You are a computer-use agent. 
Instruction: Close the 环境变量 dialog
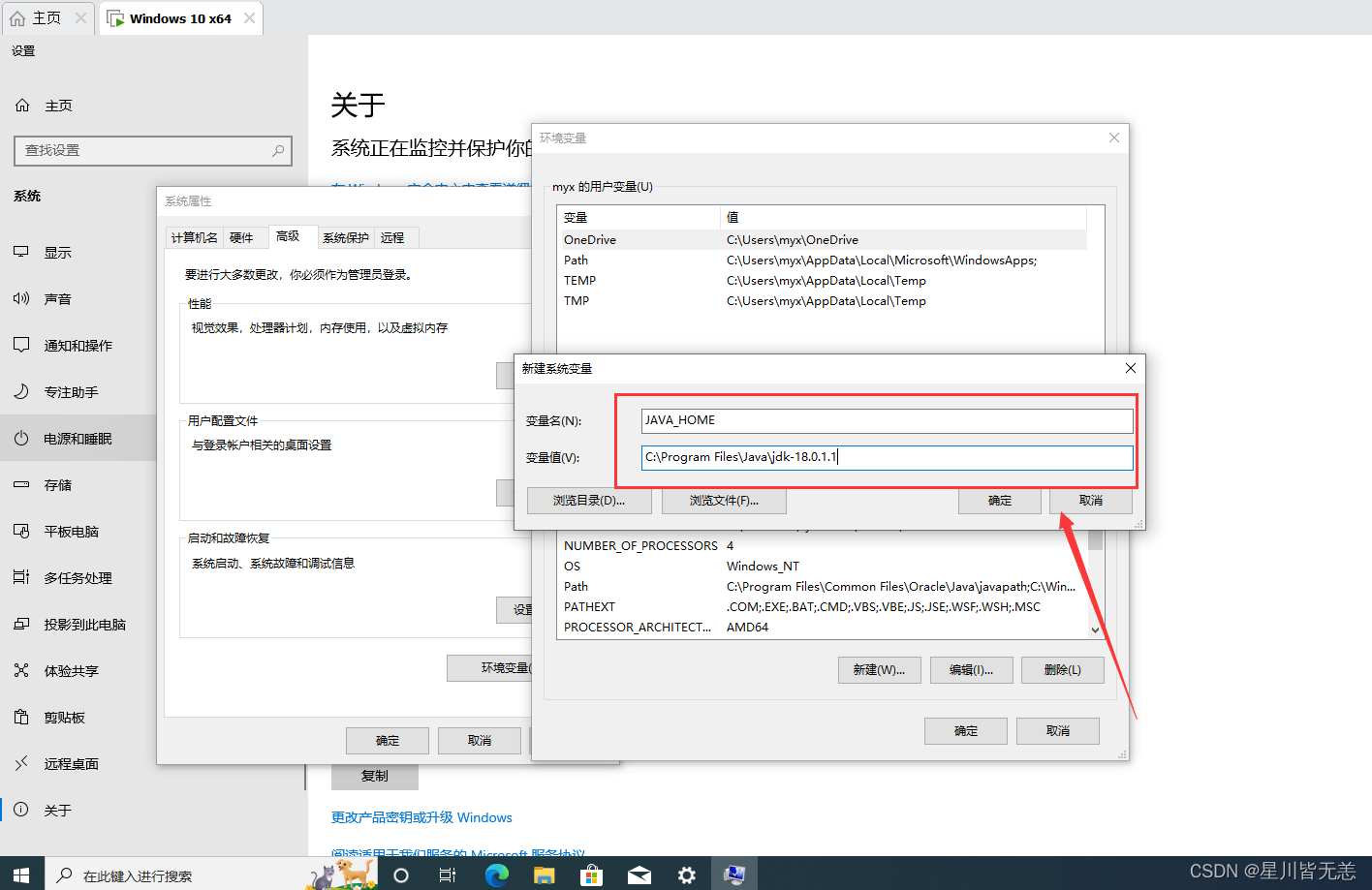tap(1114, 138)
